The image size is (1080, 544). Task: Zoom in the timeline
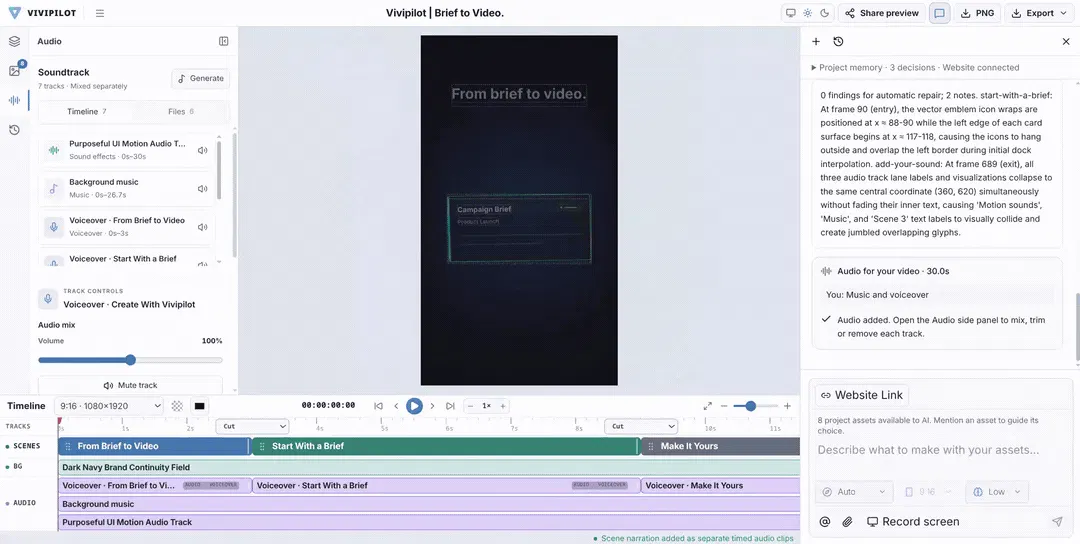coord(787,406)
